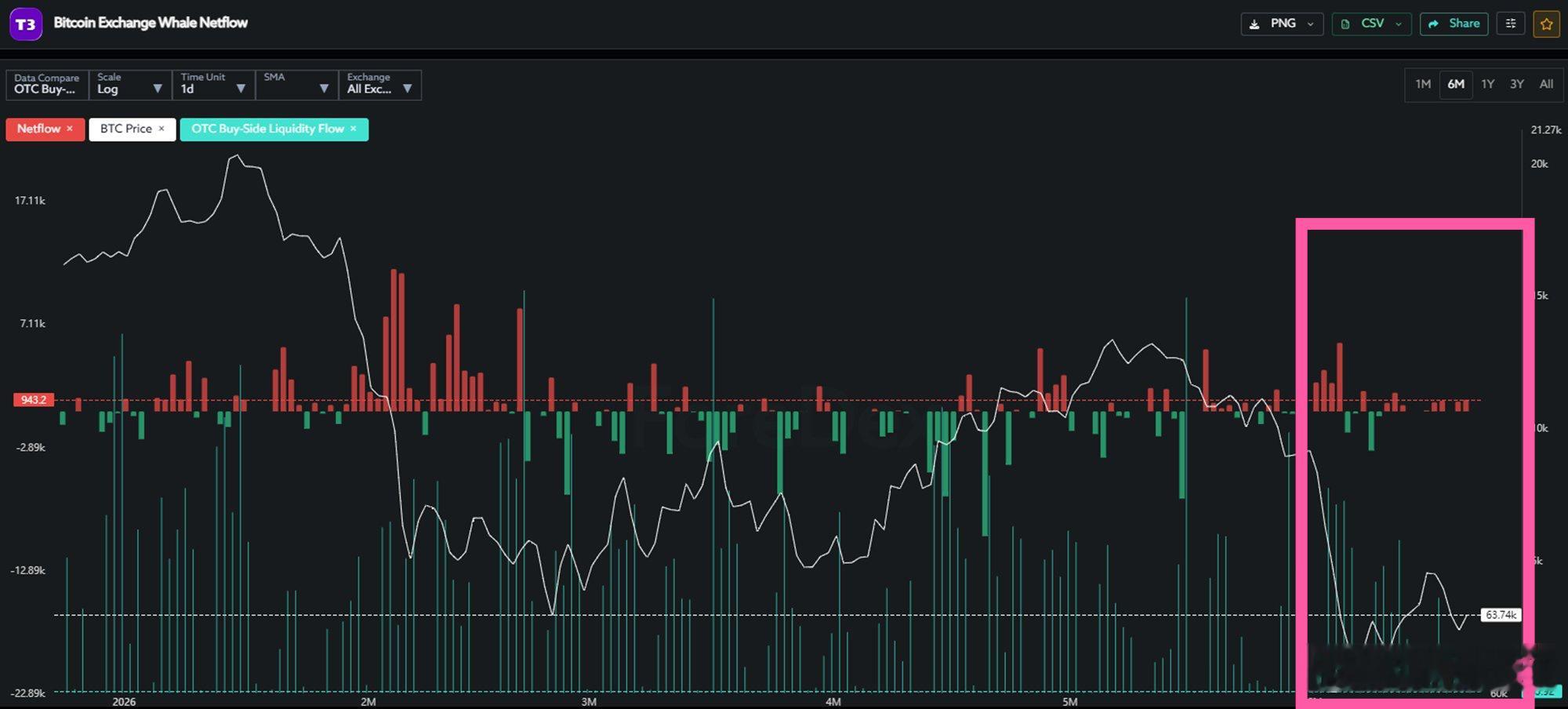This screenshot has width=1568, height=709.
Task: Click the 21.27k right axis label
Action: 1546,130
